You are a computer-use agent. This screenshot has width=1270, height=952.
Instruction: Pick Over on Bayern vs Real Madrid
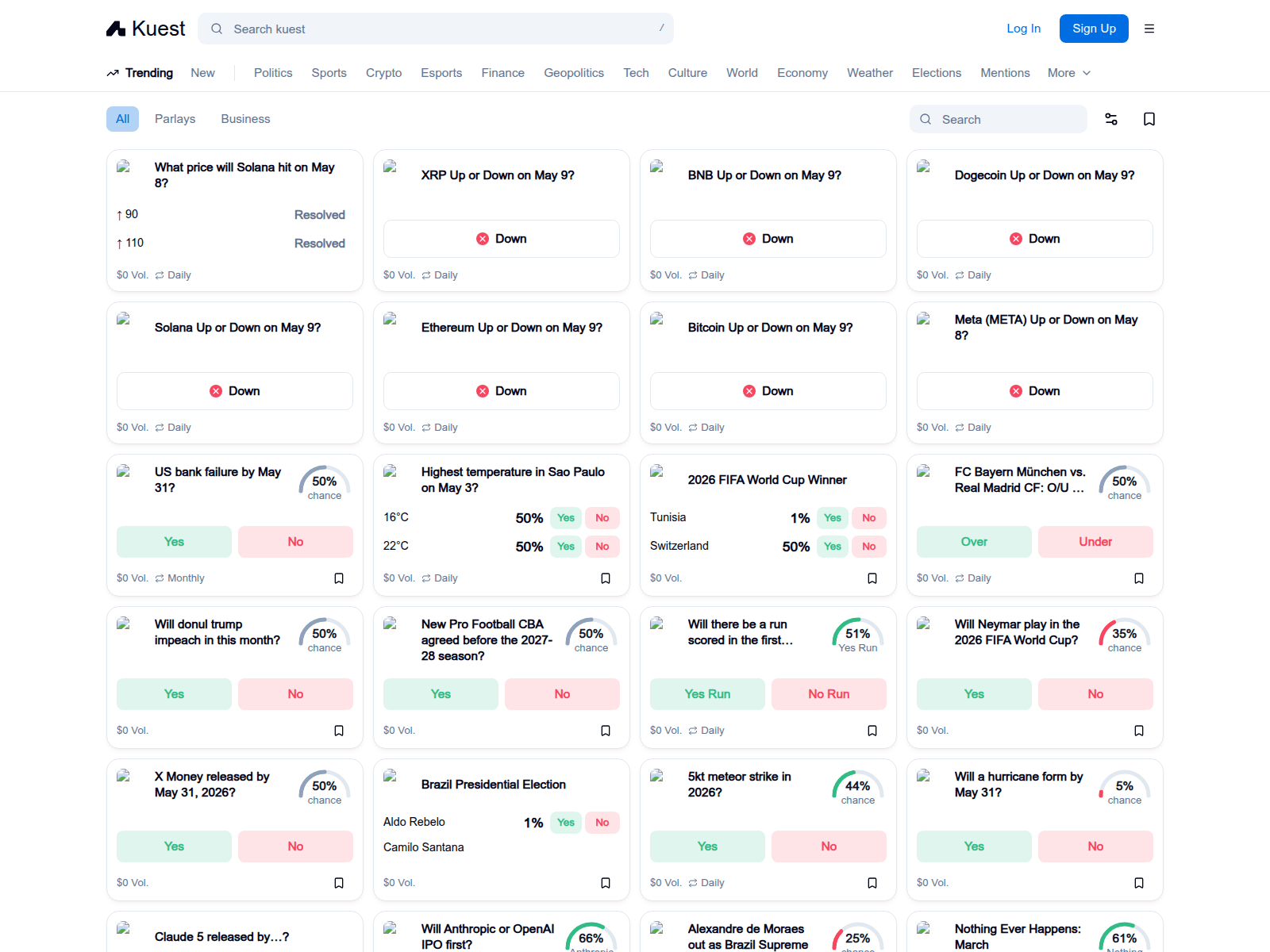(974, 542)
